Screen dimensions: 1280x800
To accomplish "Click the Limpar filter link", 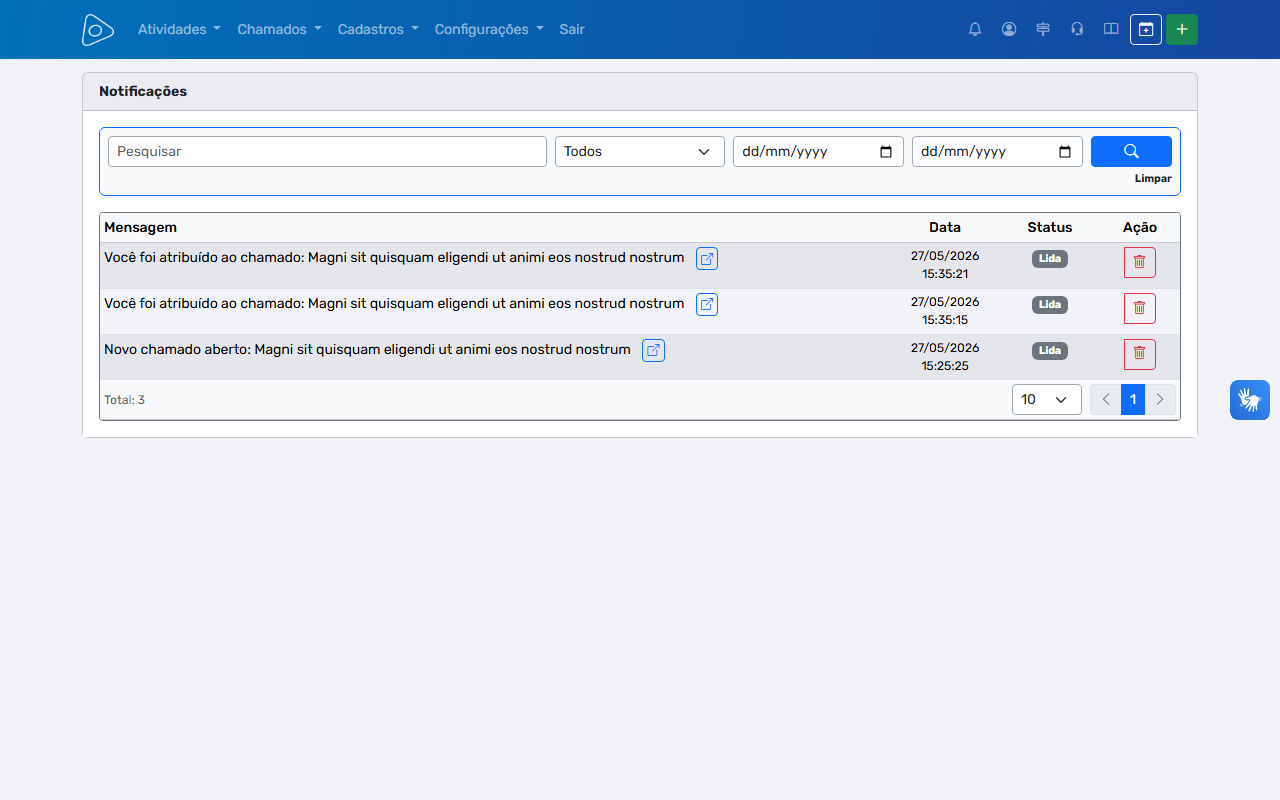I will (x=1153, y=179).
